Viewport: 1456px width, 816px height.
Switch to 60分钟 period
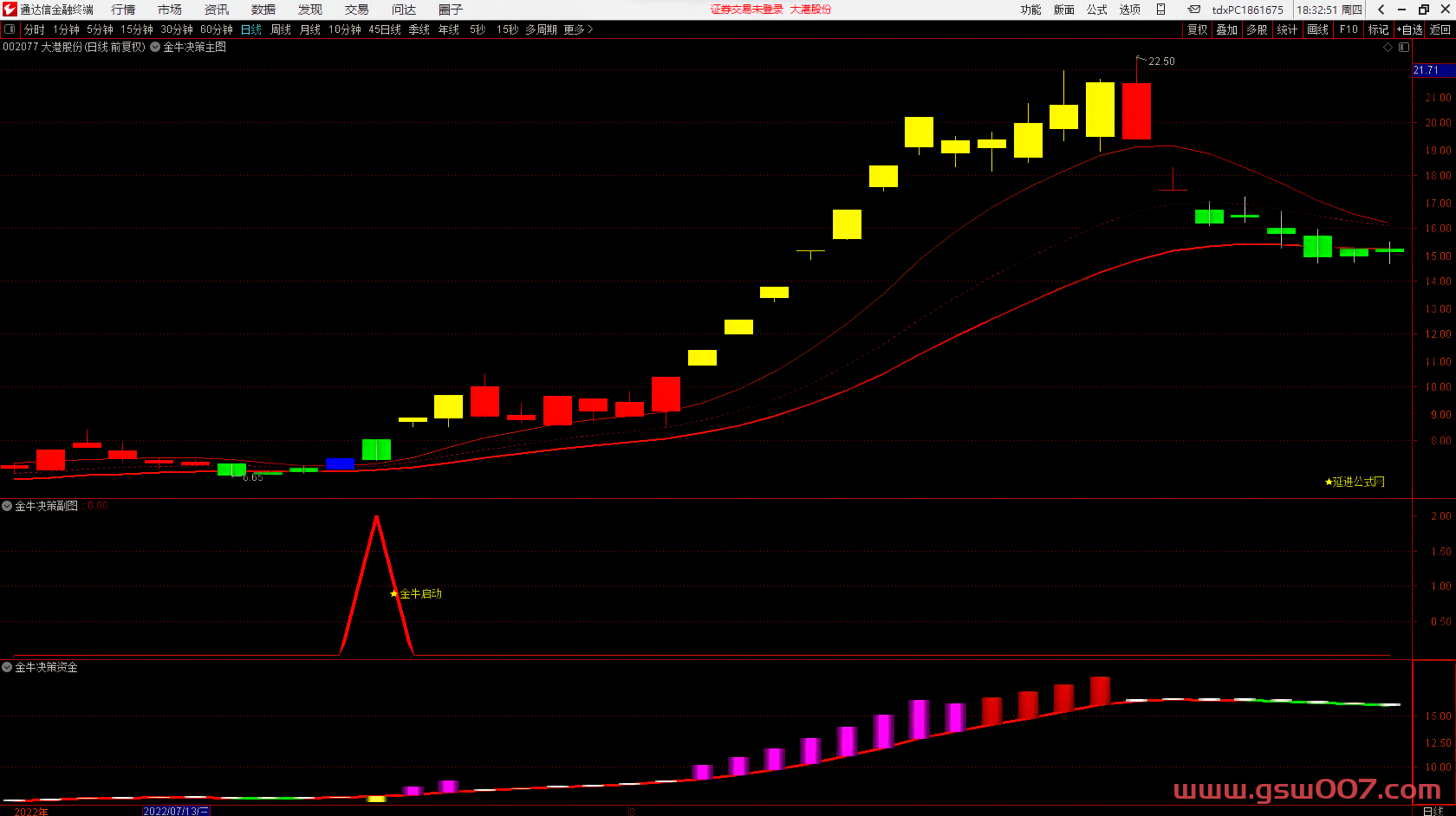pos(217,29)
